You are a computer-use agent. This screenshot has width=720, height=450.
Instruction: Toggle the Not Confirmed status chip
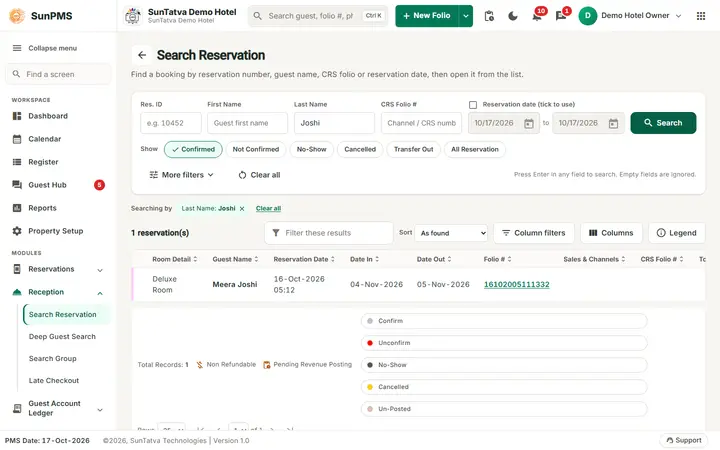click(x=256, y=149)
